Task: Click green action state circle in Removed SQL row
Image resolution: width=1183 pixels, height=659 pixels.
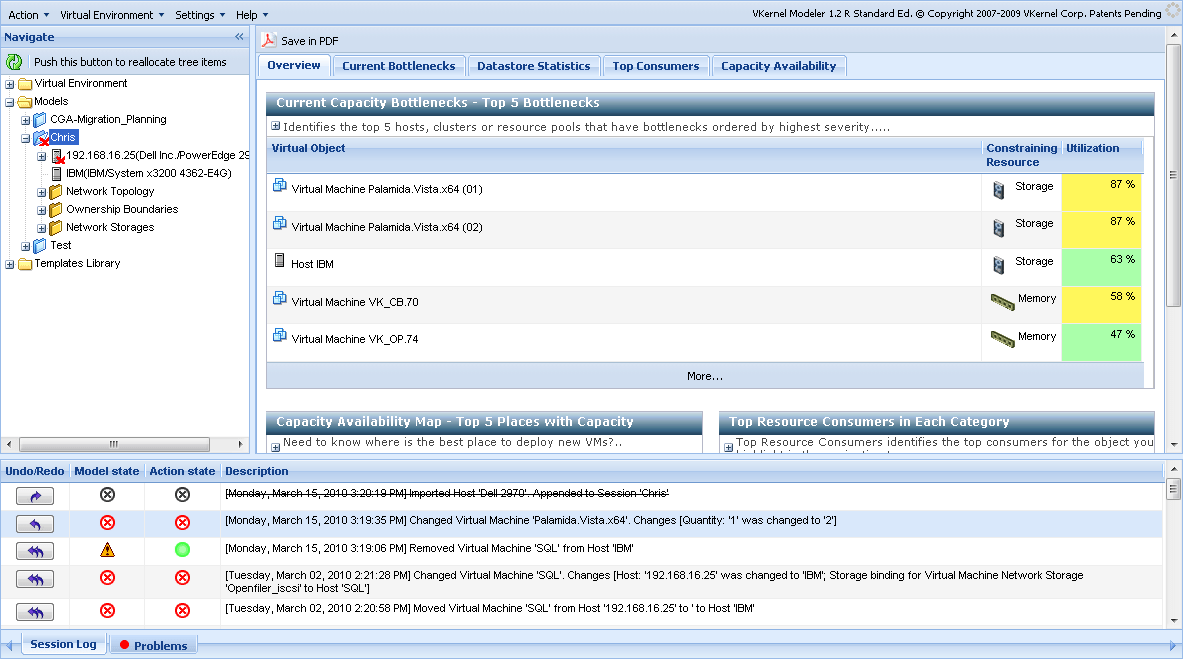Action: [x=182, y=550]
